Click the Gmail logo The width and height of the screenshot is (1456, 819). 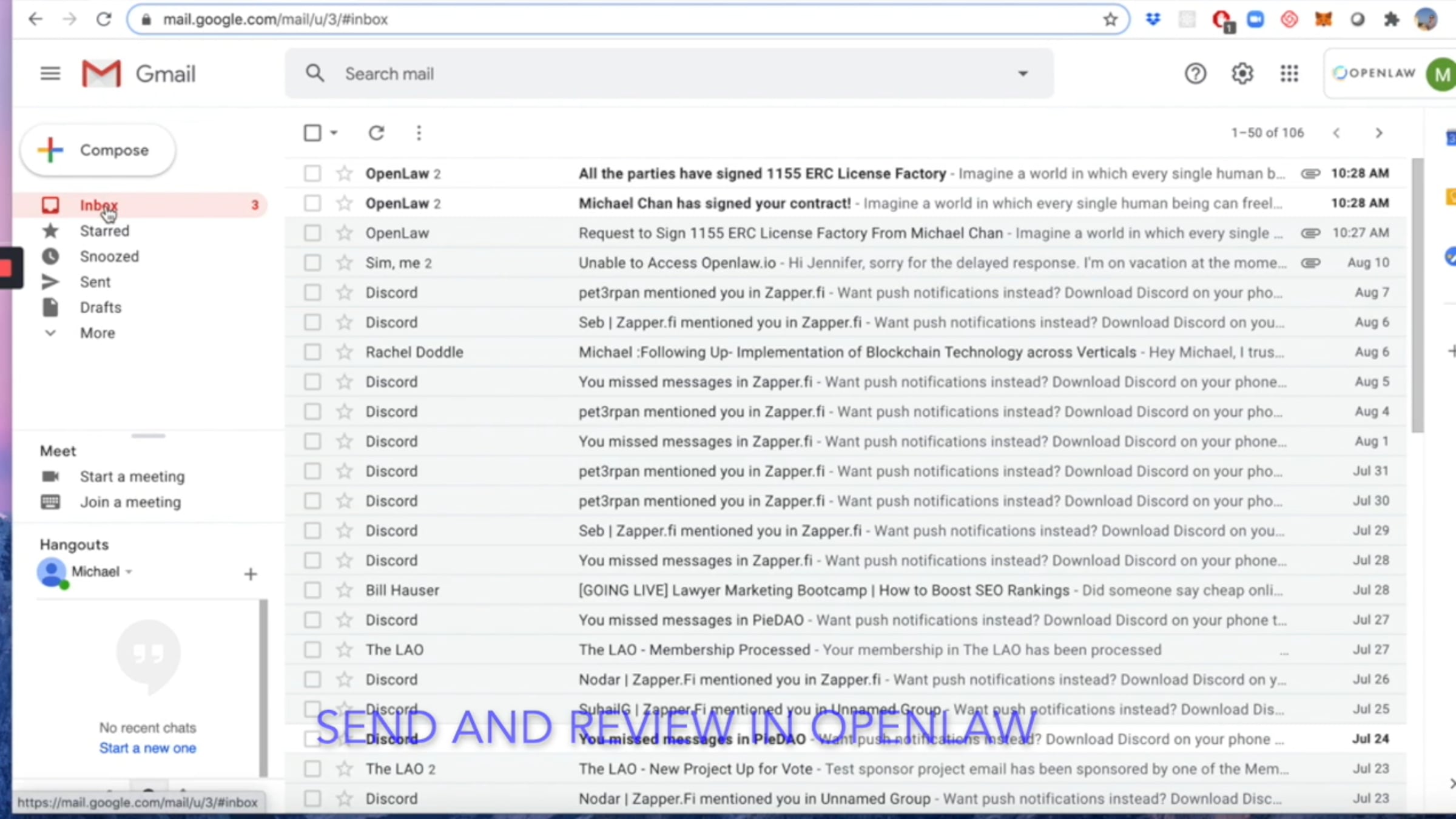(x=139, y=74)
